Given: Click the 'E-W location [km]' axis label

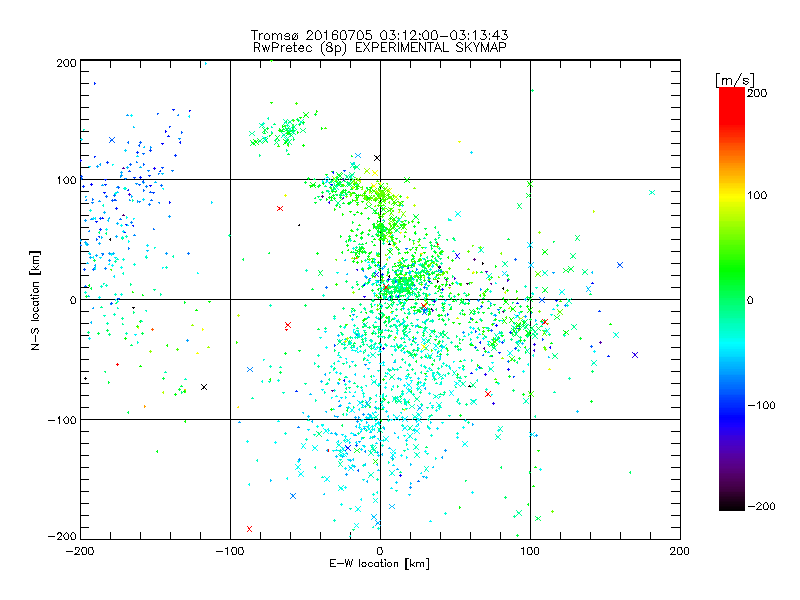Looking at the screenshot, I should click(379, 564).
